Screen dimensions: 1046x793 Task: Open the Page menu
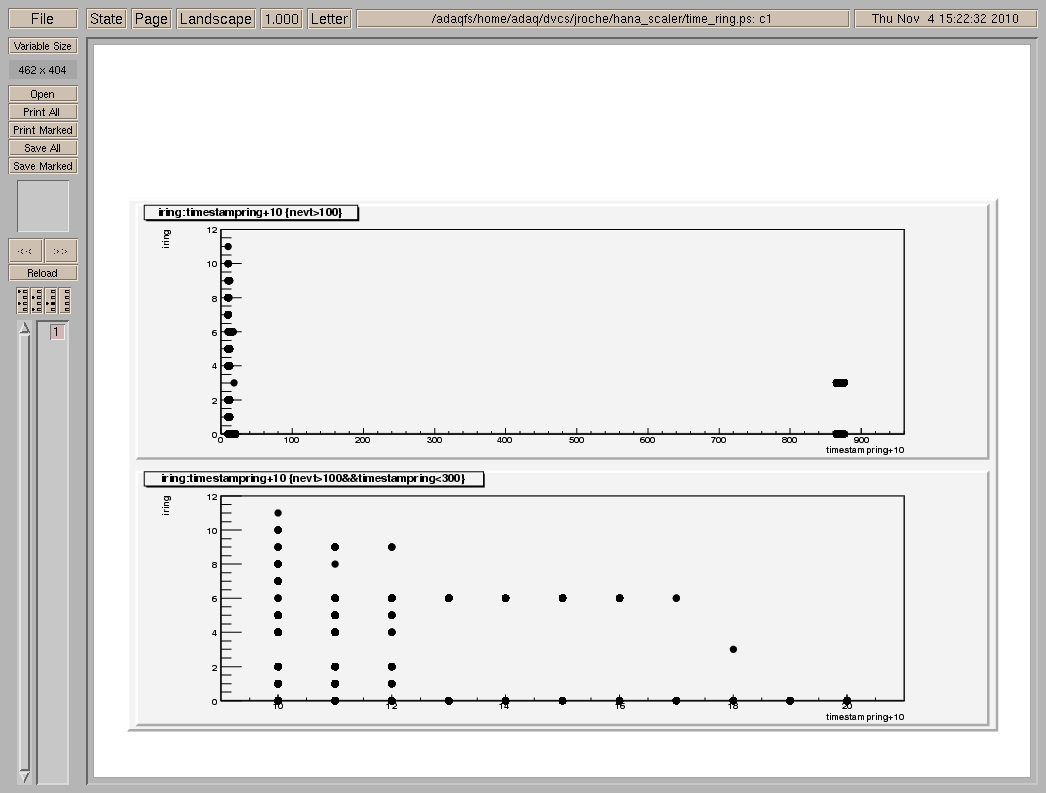151,19
